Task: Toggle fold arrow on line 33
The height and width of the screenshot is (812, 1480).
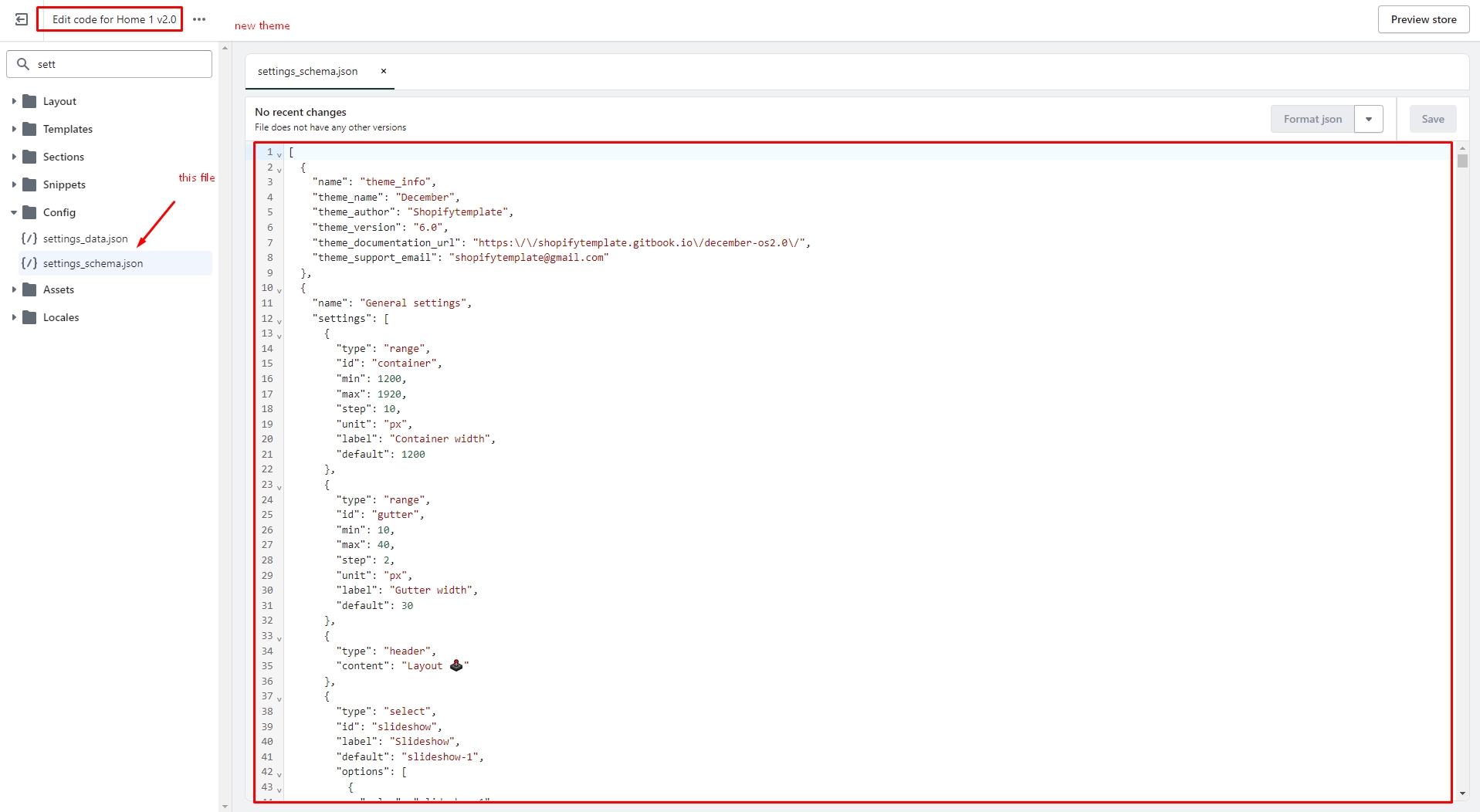Action: 279,638
